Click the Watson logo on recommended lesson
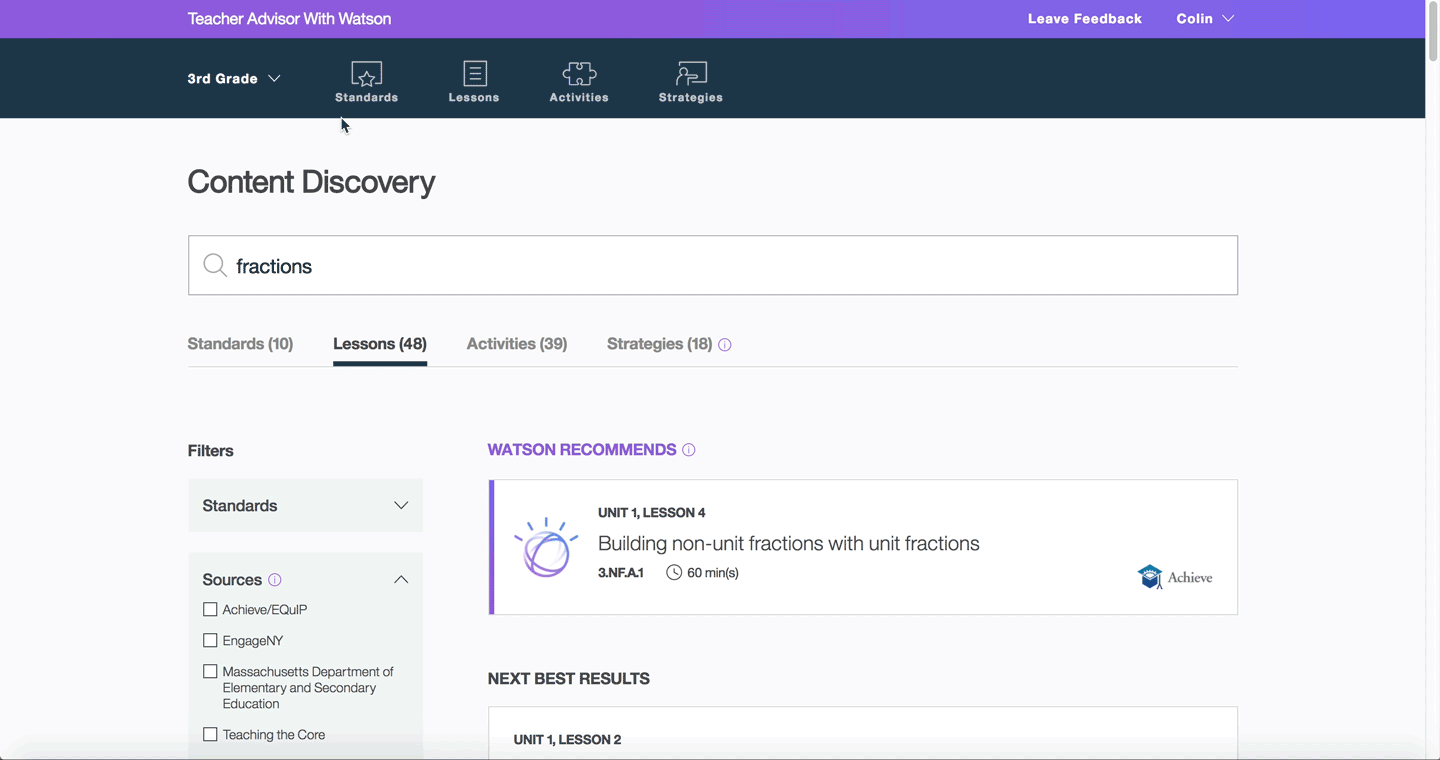Screen dimensions: 1440x760 coord(546,547)
